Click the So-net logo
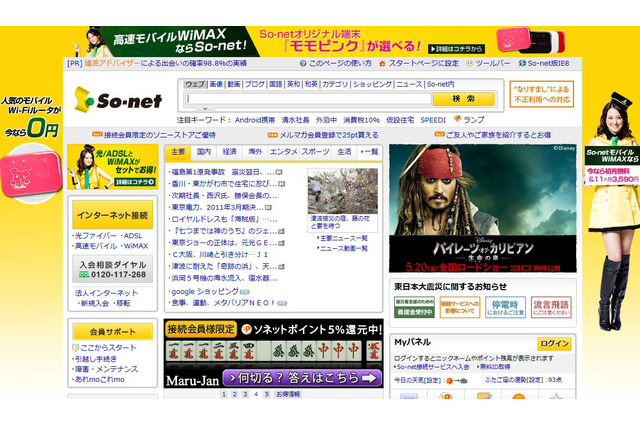 118,100
